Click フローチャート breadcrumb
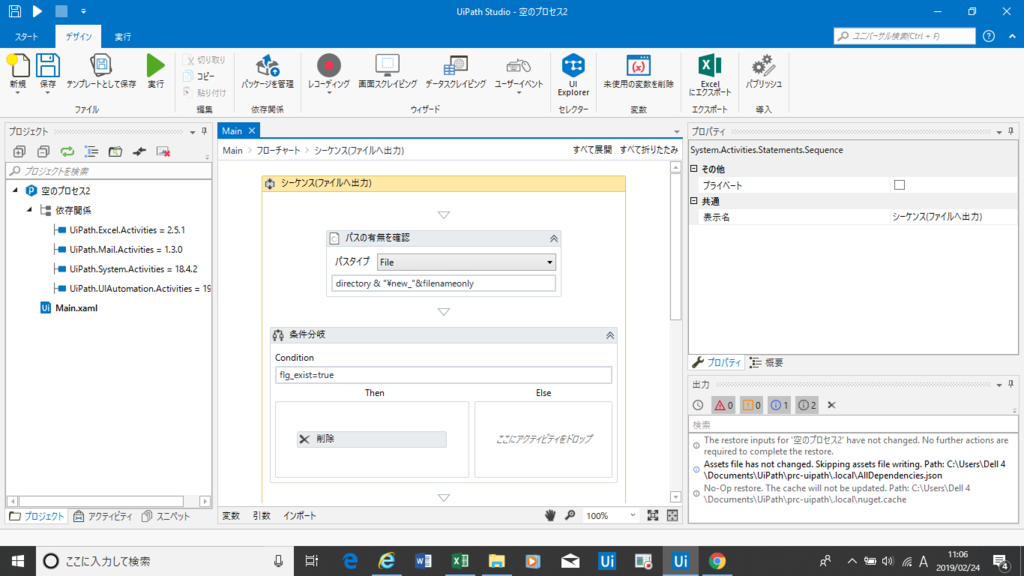The width and height of the screenshot is (1024, 576). (x=278, y=150)
